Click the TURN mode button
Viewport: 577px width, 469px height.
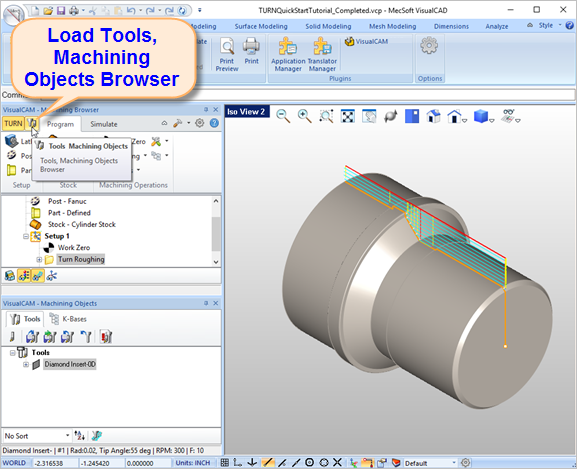(14, 123)
